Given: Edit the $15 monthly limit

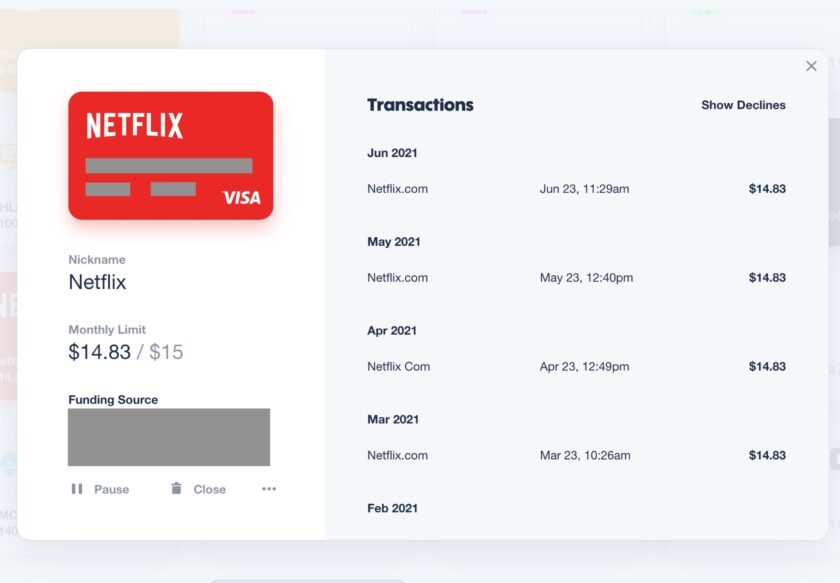Looking at the screenshot, I should pos(166,352).
